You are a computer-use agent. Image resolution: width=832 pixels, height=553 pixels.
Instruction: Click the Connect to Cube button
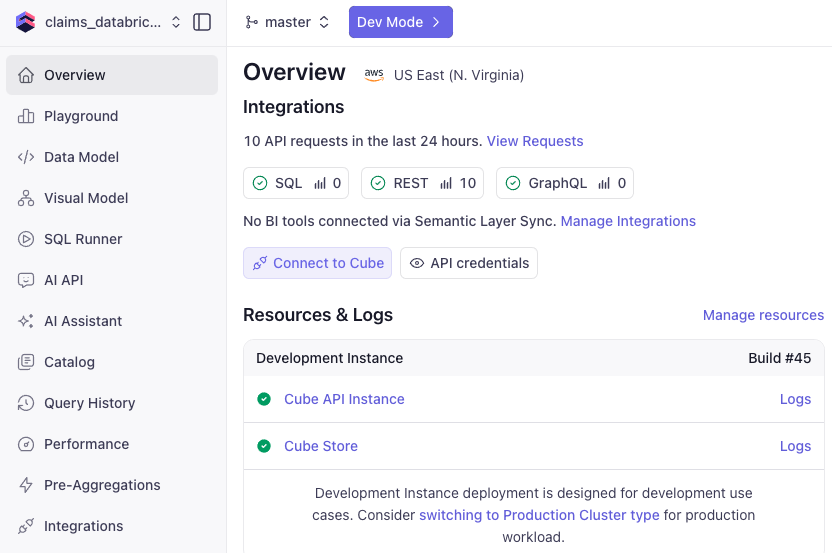click(317, 263)
